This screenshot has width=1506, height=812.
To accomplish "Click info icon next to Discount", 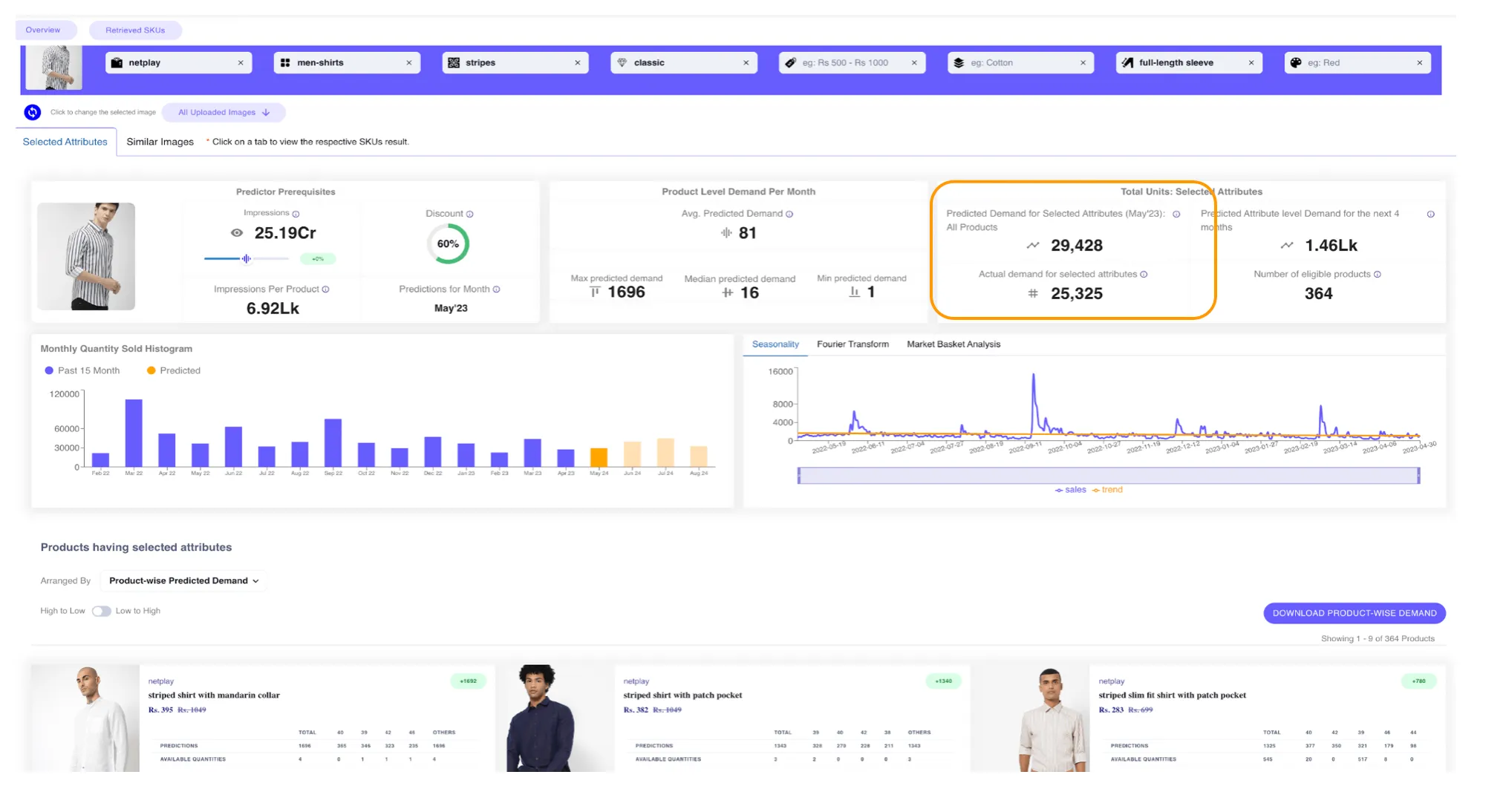I will pos(469,214).
